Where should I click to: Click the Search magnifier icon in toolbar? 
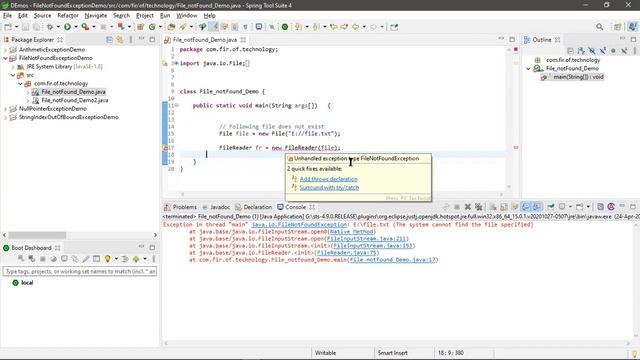click(599, 27)
